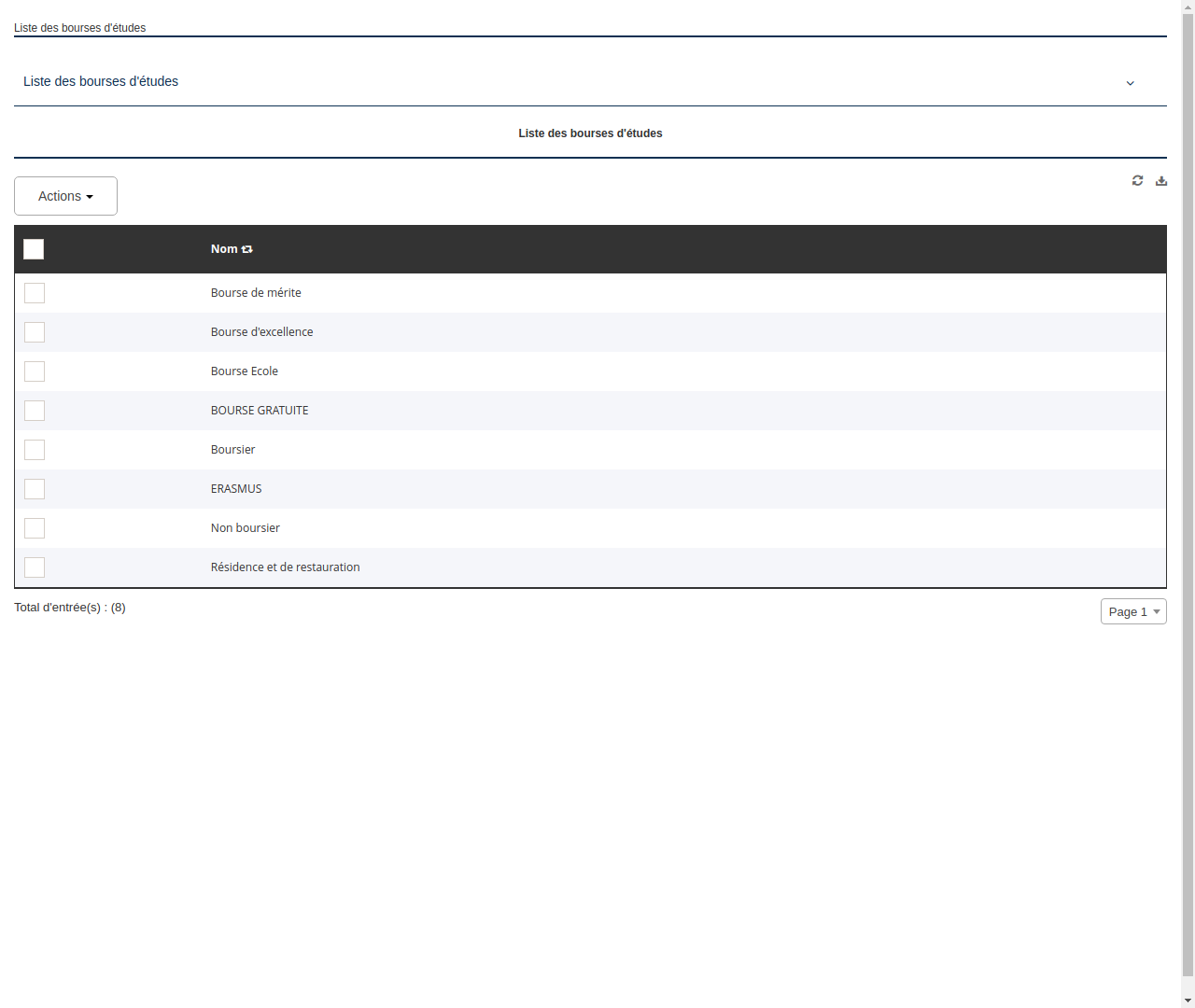Screen dimensions: 1195x1008
Task: Open the Boursier entry
Action: point(232,449)
